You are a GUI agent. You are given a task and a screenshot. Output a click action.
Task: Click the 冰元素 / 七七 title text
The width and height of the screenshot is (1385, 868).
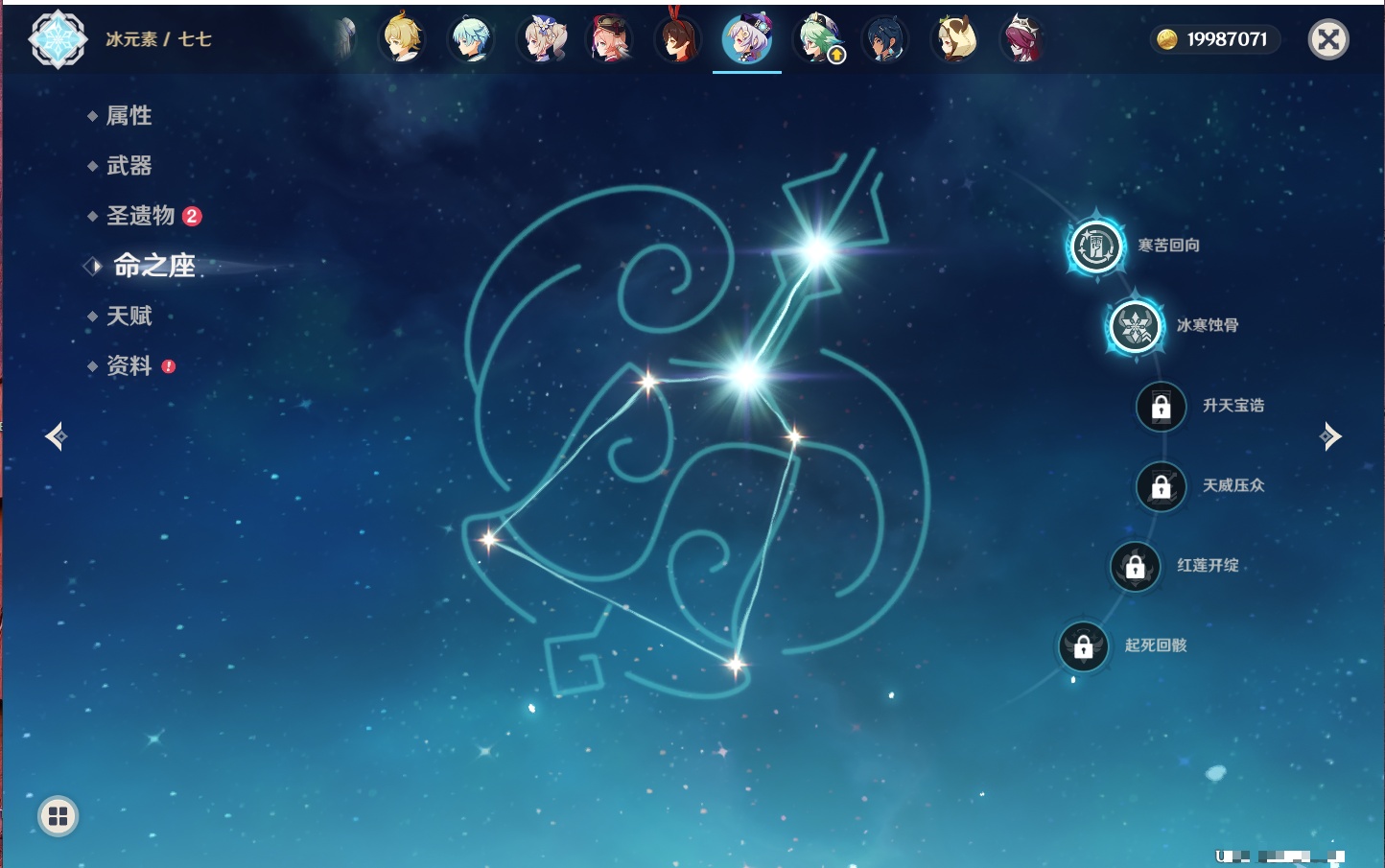click(x=158, y=39)
